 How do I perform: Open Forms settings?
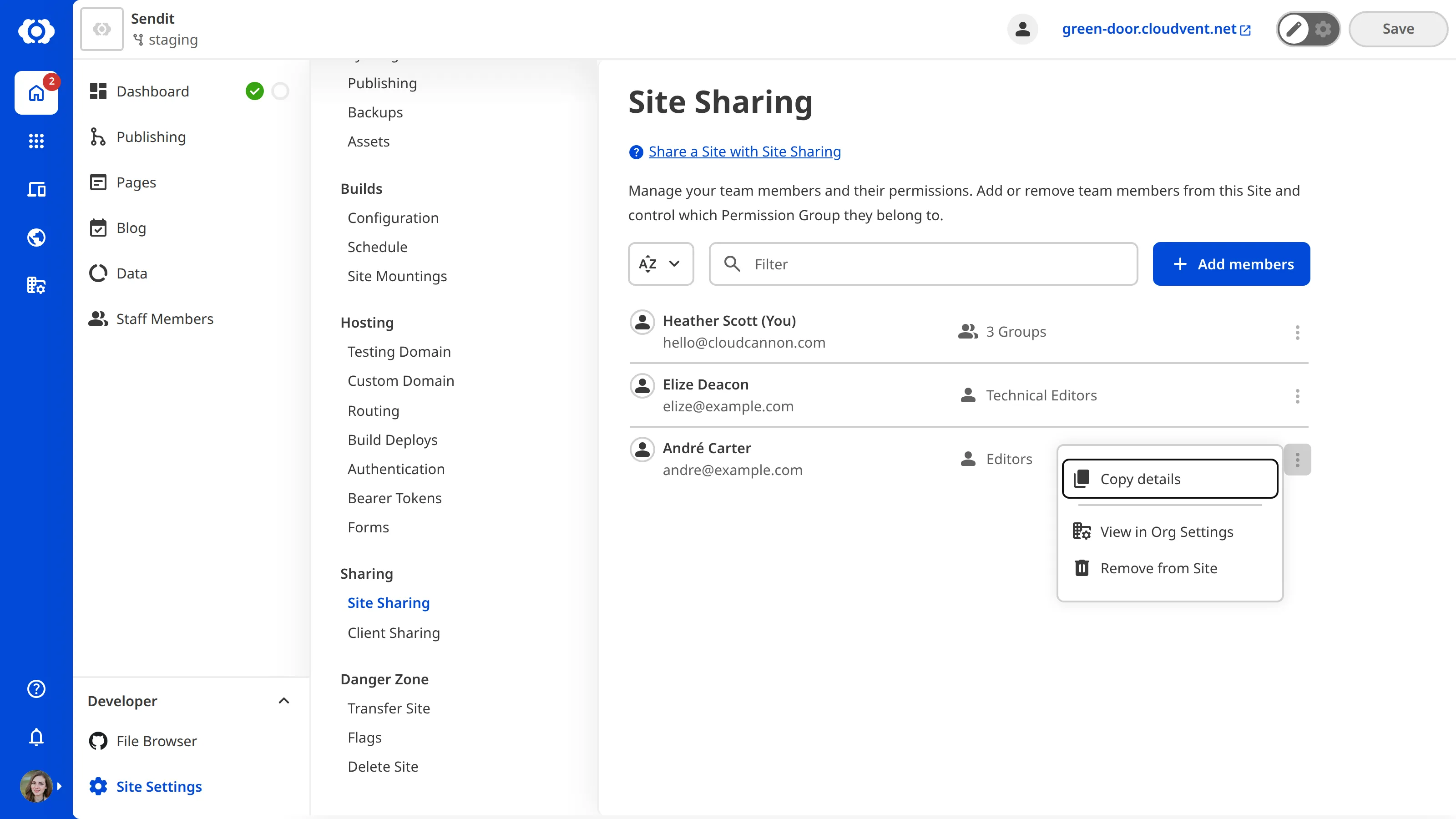[x=368, y=527]
